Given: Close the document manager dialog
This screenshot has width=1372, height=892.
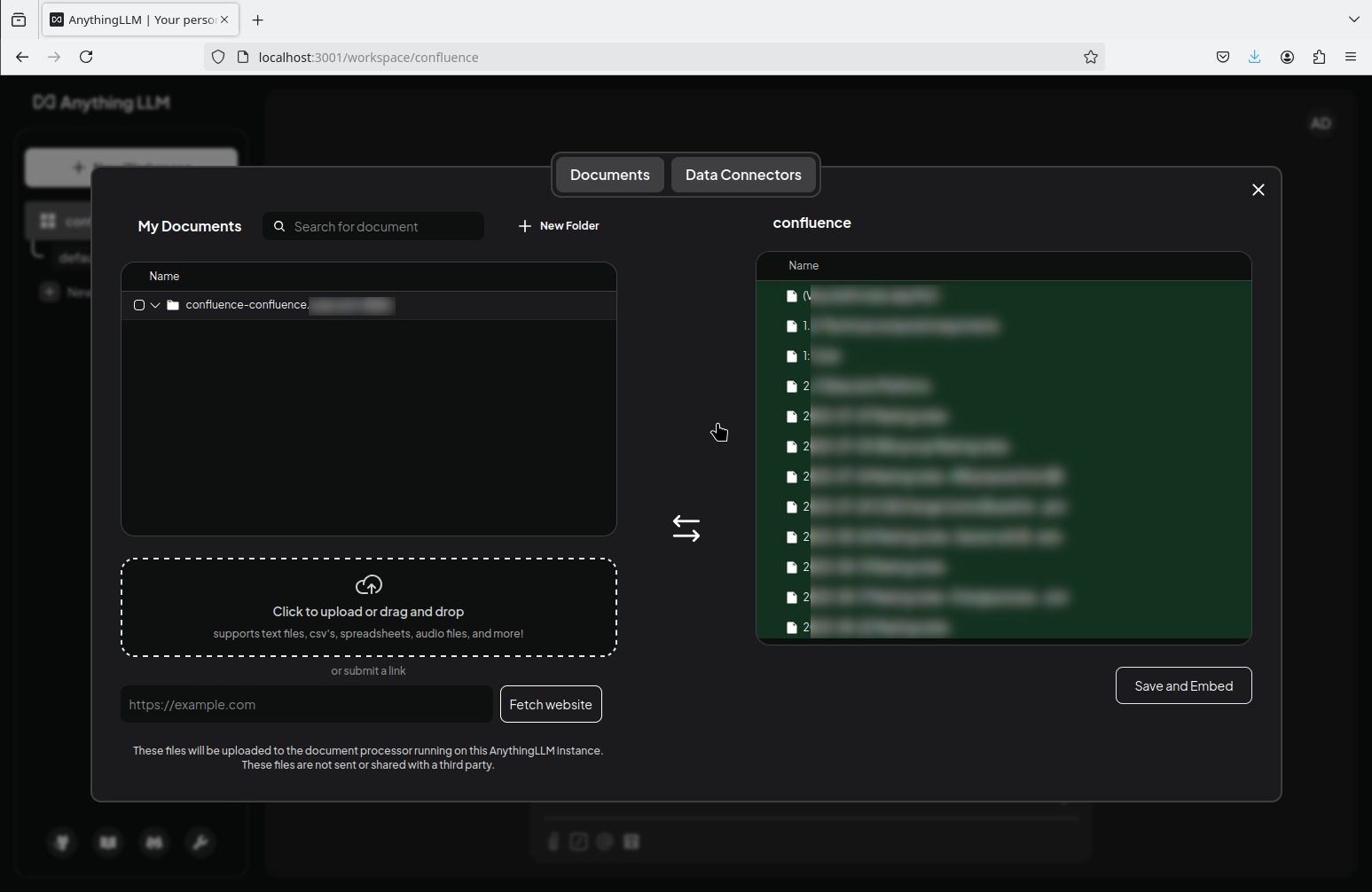Looking at the screenshot, I should pyautogui.click(x=1258, y=190).
